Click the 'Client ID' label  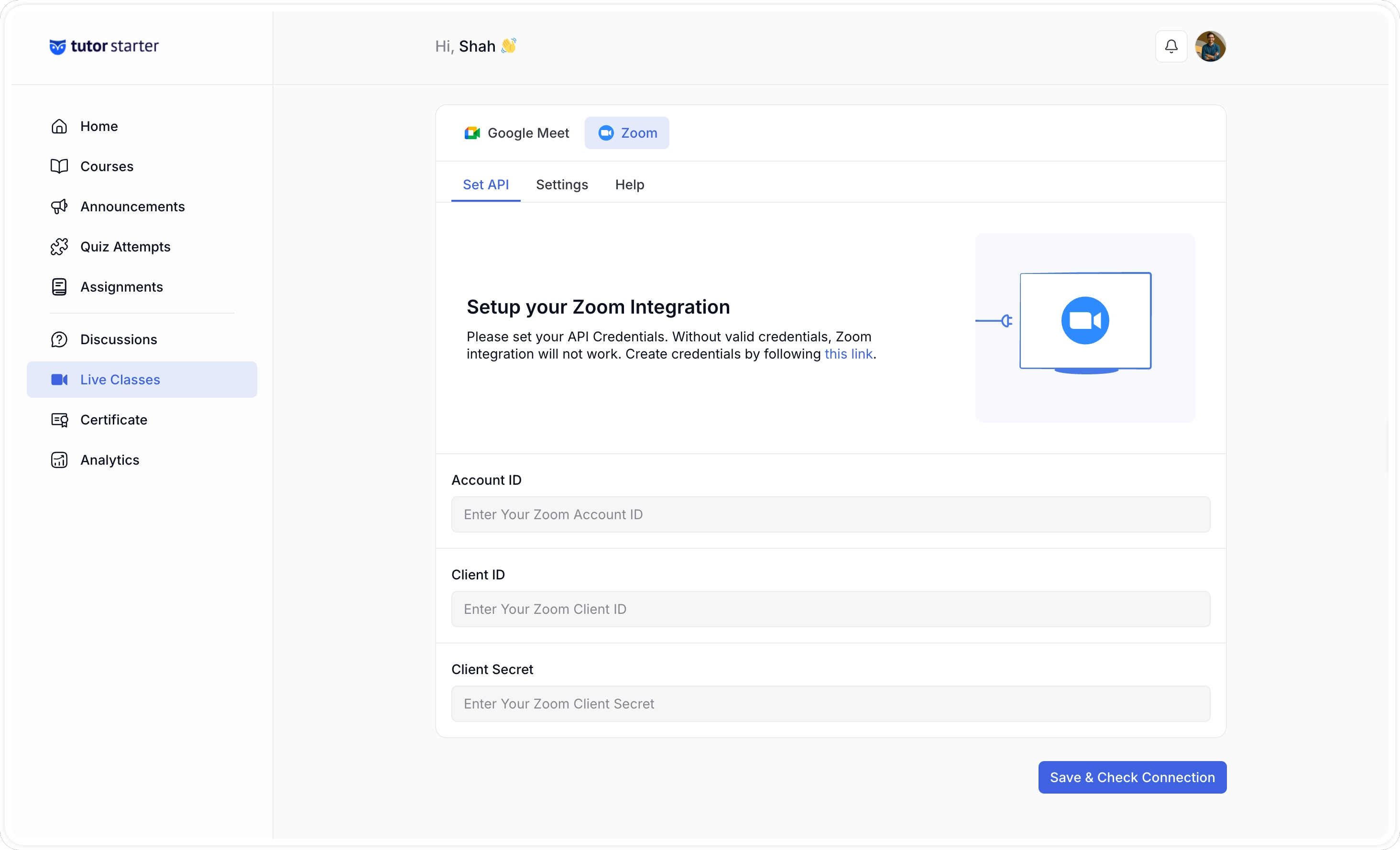click(x=478, y=575)
